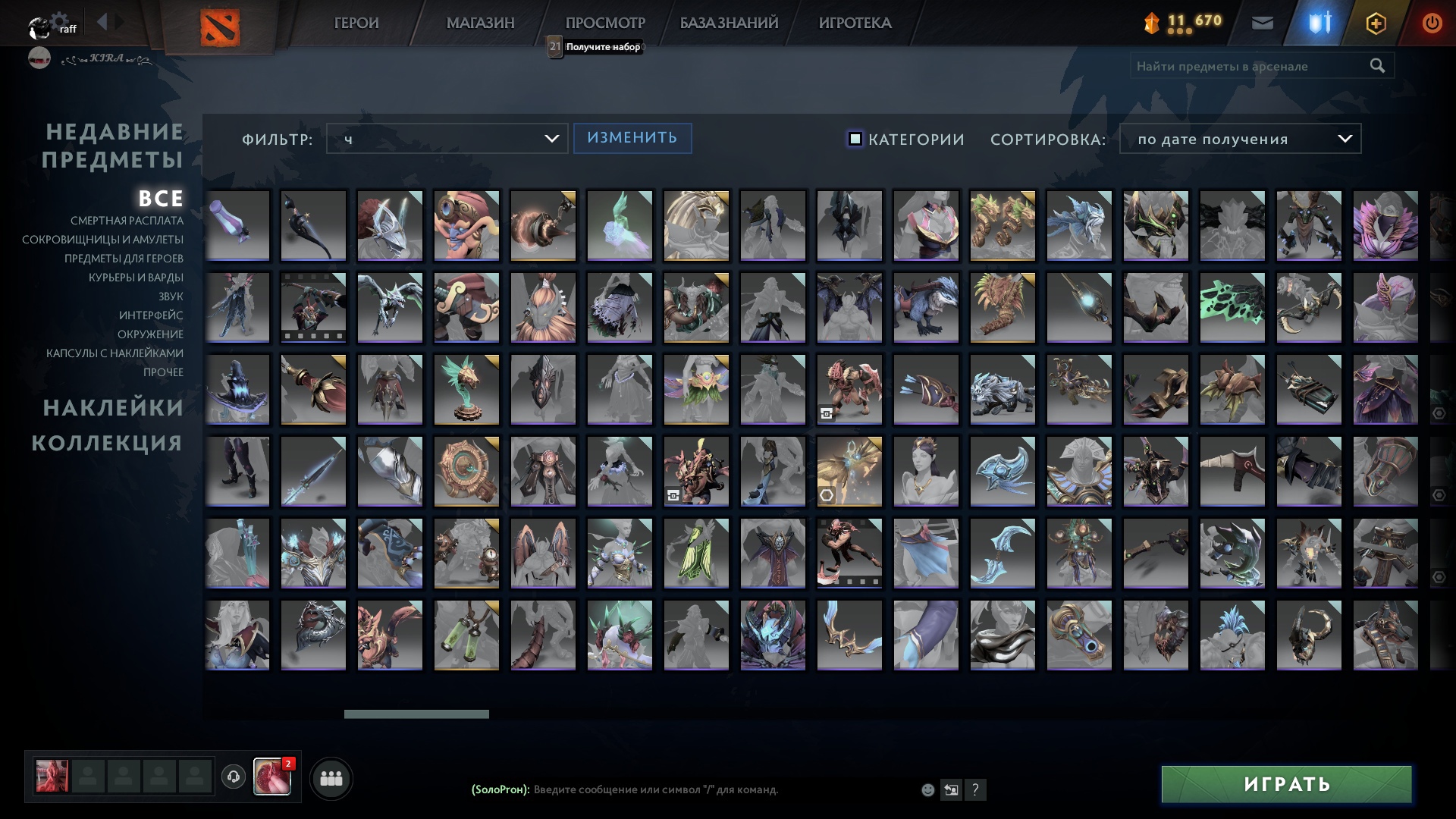This screenshot has width=1456, height=819.
Task: Click the chat channels icon next to smiley
Action: (x=951, y=789)
